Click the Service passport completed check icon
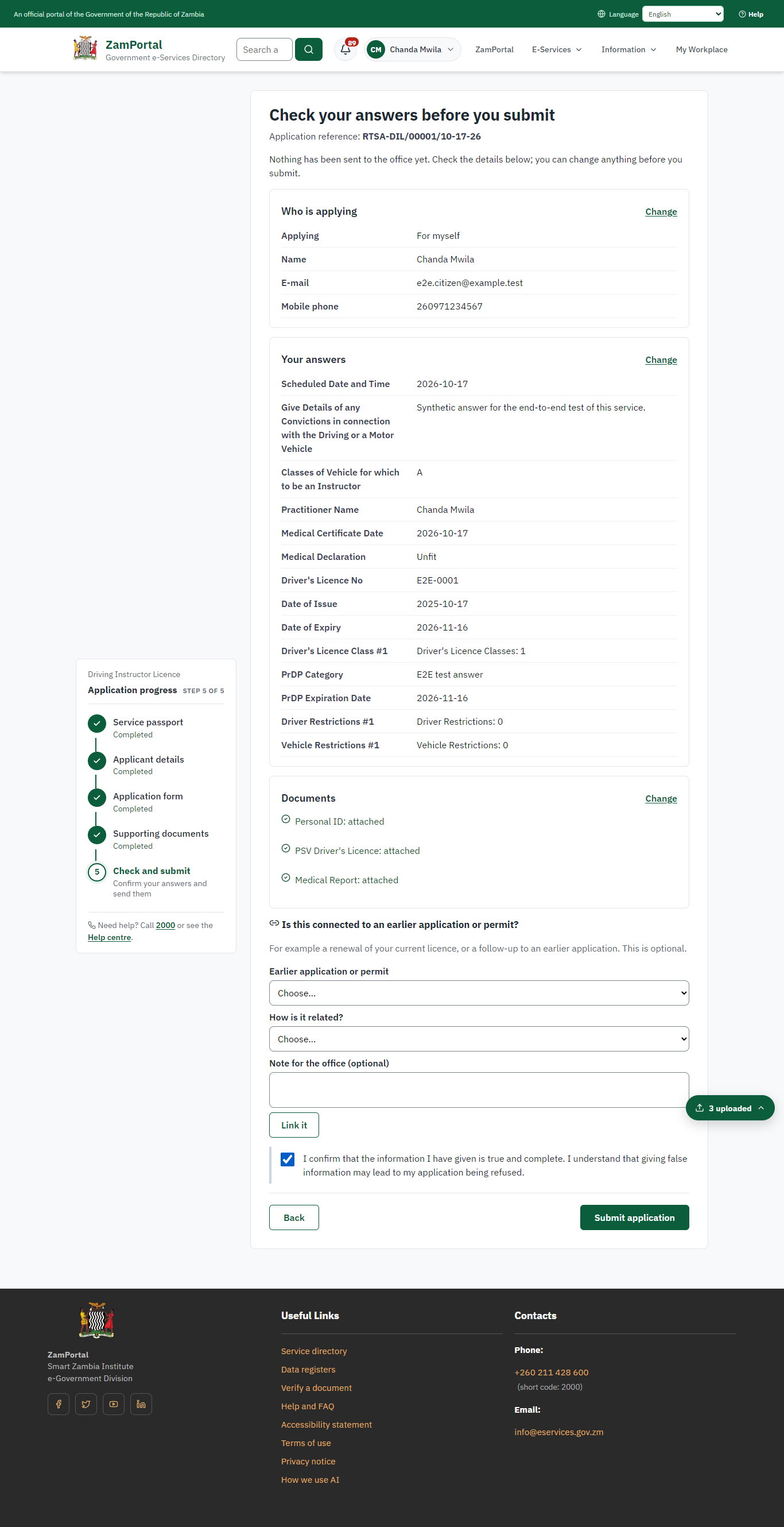Image resolution: width=784 pixels, height=1527 pixels. click(96, 723)
